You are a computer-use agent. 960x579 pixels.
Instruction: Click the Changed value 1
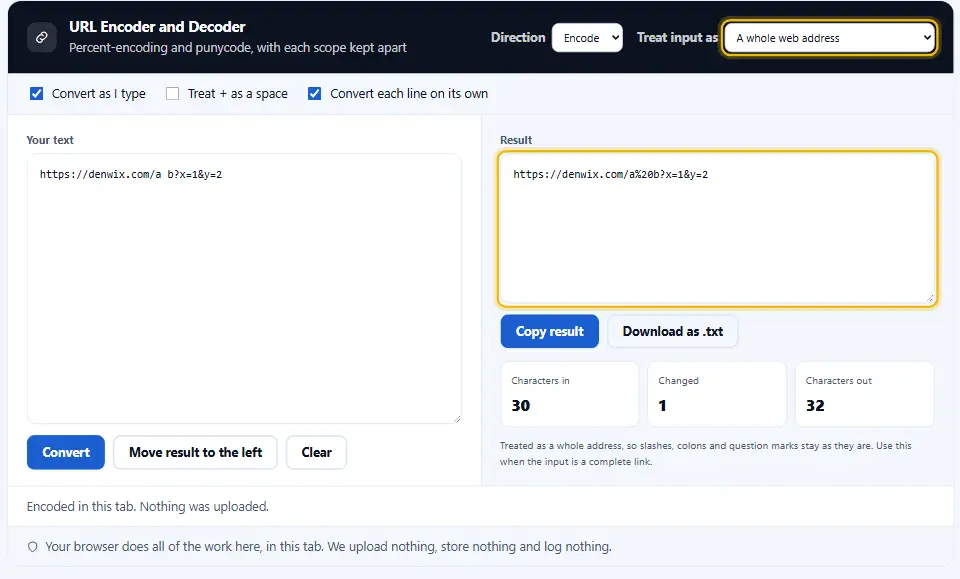[662, 406]
